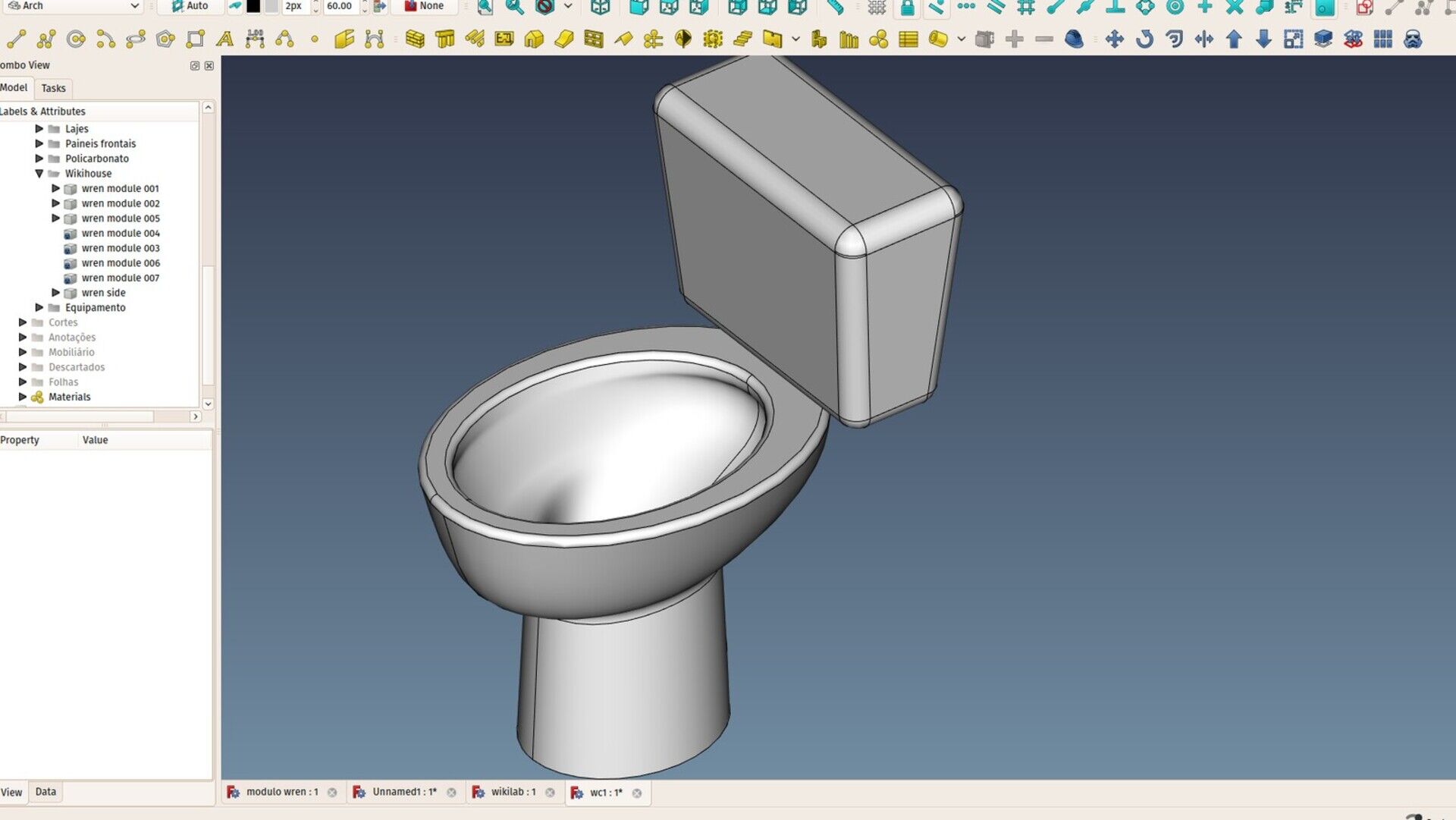Select the Draft Array tool

pos(1383,39)
